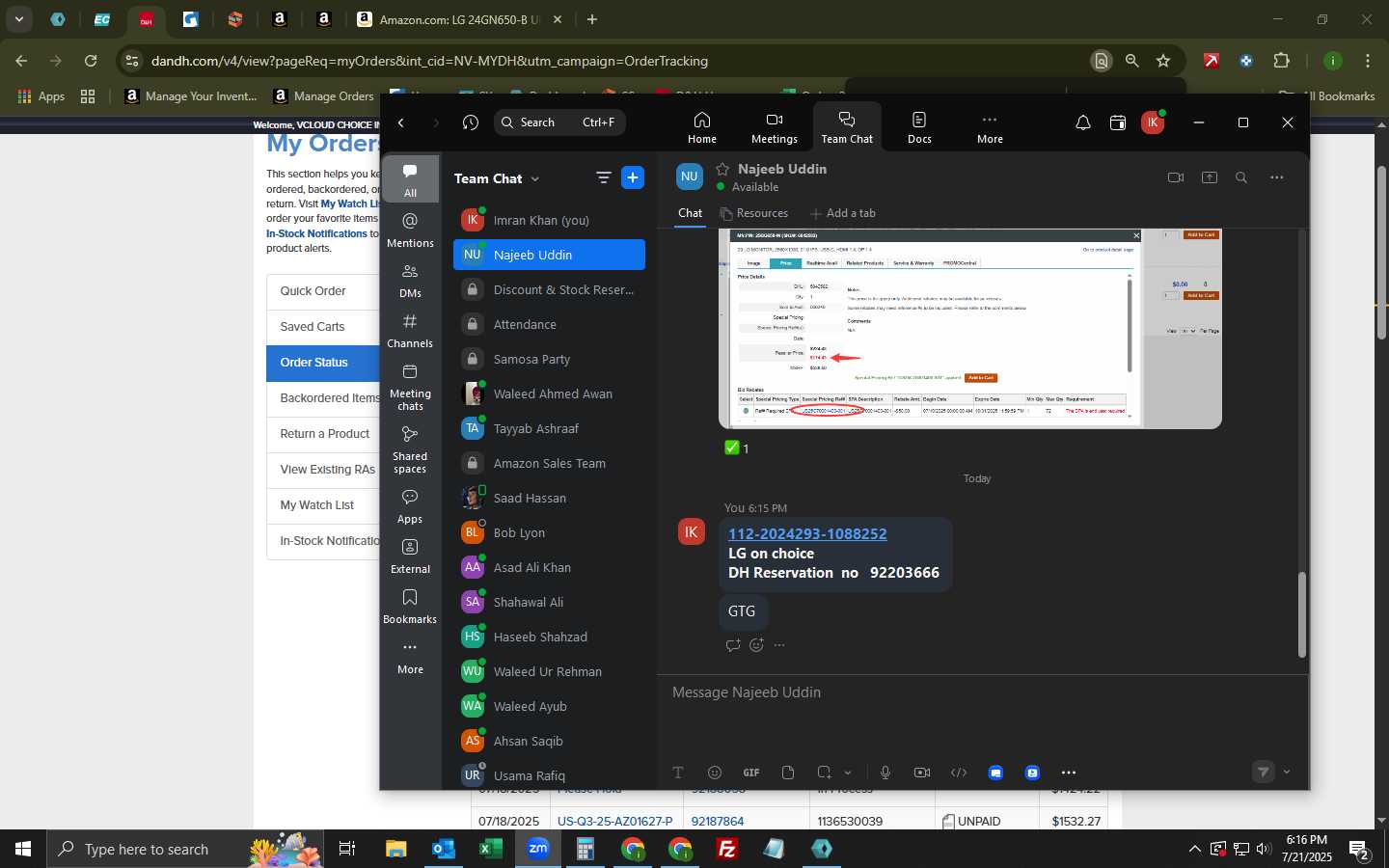Open Apps in Zoom sidebar
Viewport: 1389px width, 868px height.
tap(410, 506)
